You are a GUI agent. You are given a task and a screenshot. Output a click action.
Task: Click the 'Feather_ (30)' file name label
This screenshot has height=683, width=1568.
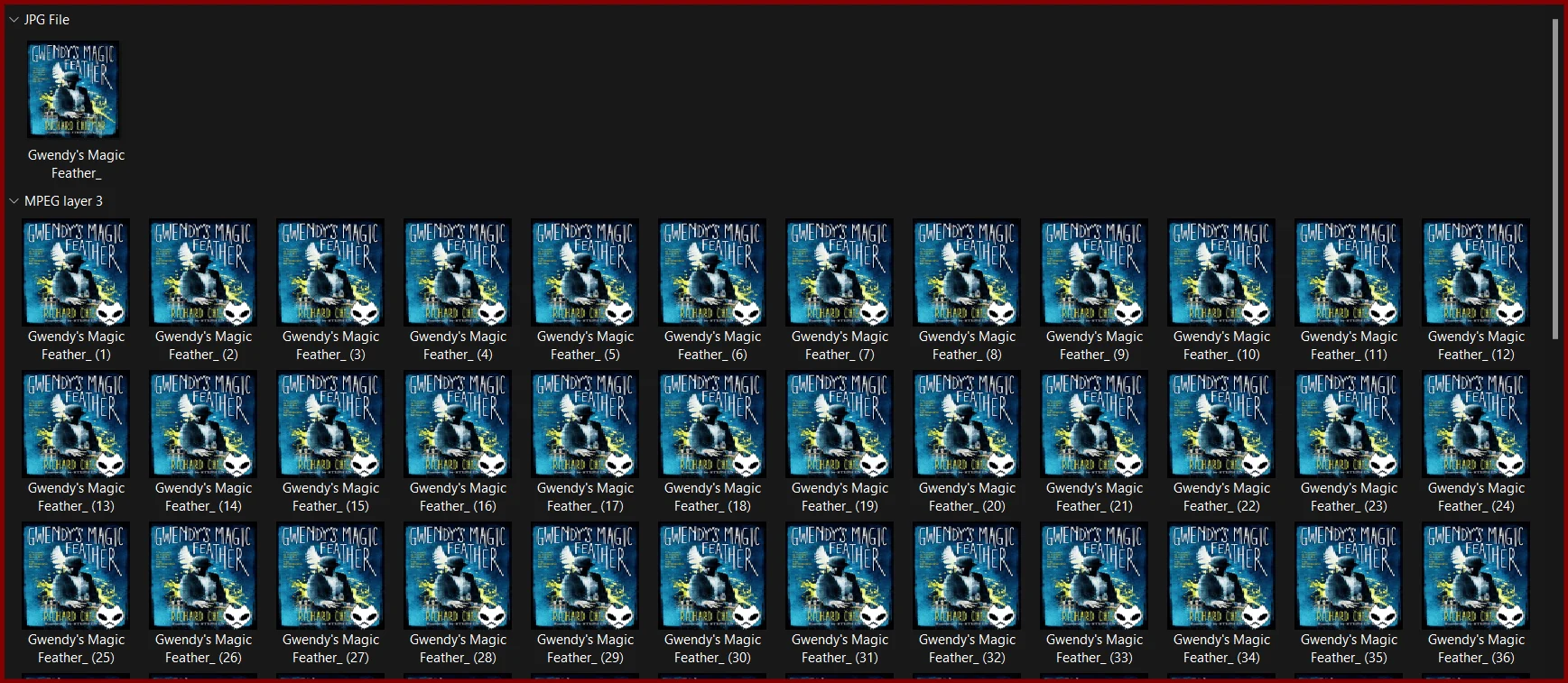(712, 658)
